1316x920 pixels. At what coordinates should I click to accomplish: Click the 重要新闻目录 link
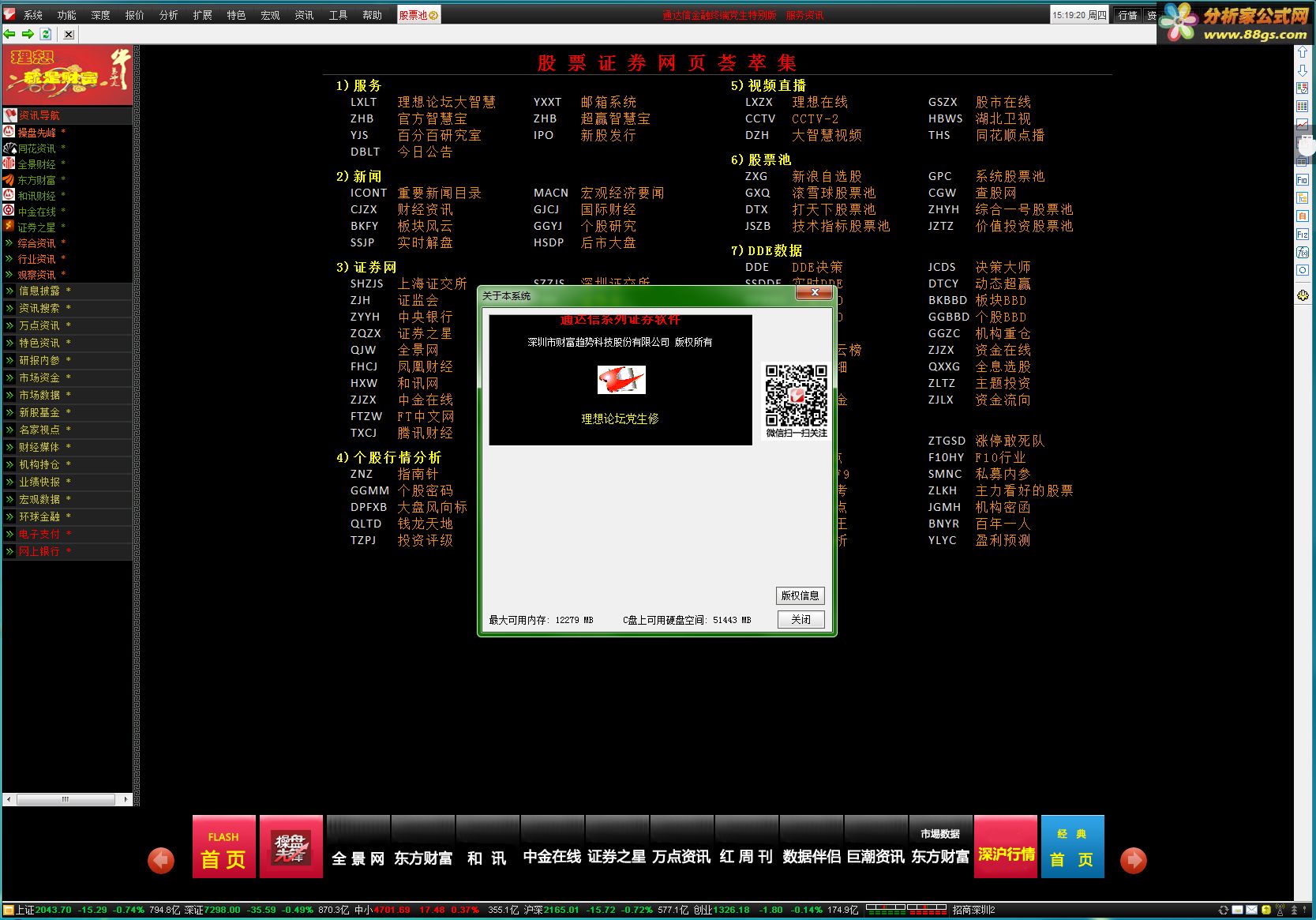(440, 193)
